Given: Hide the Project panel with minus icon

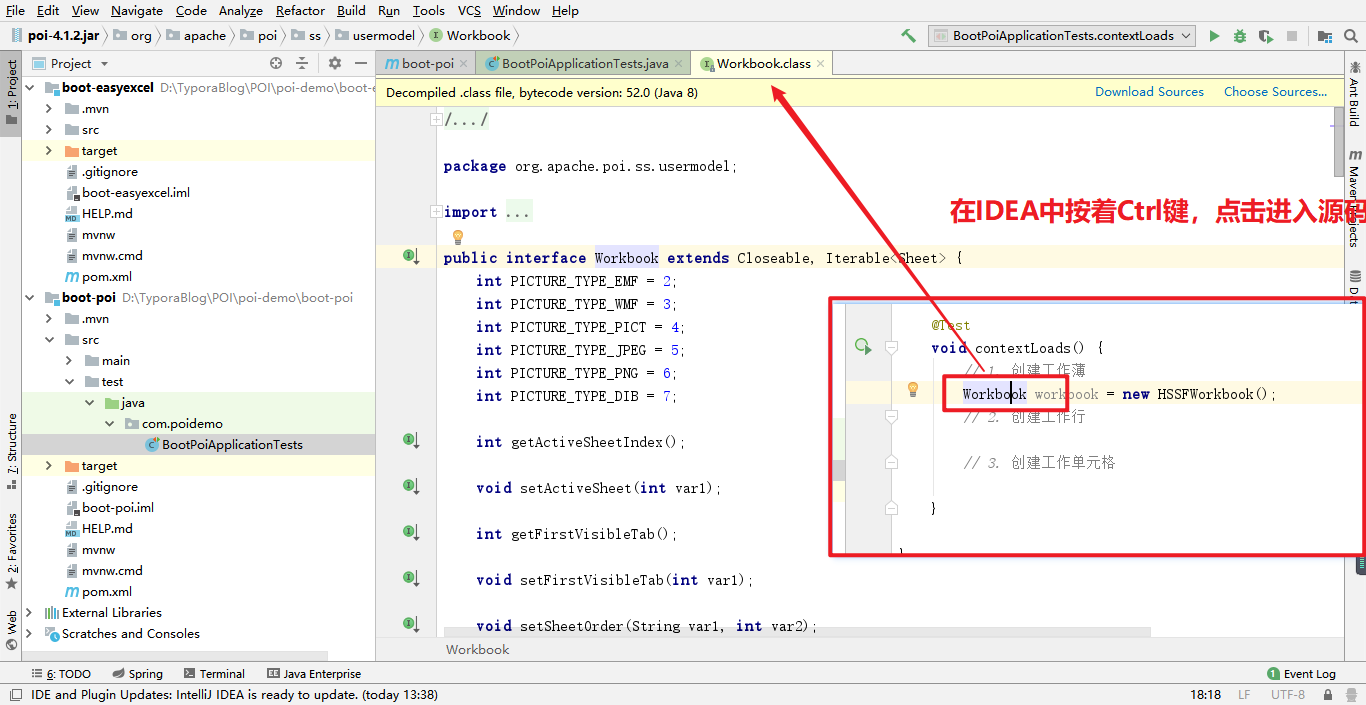Looking at the screenshot, I should (359, 63).
